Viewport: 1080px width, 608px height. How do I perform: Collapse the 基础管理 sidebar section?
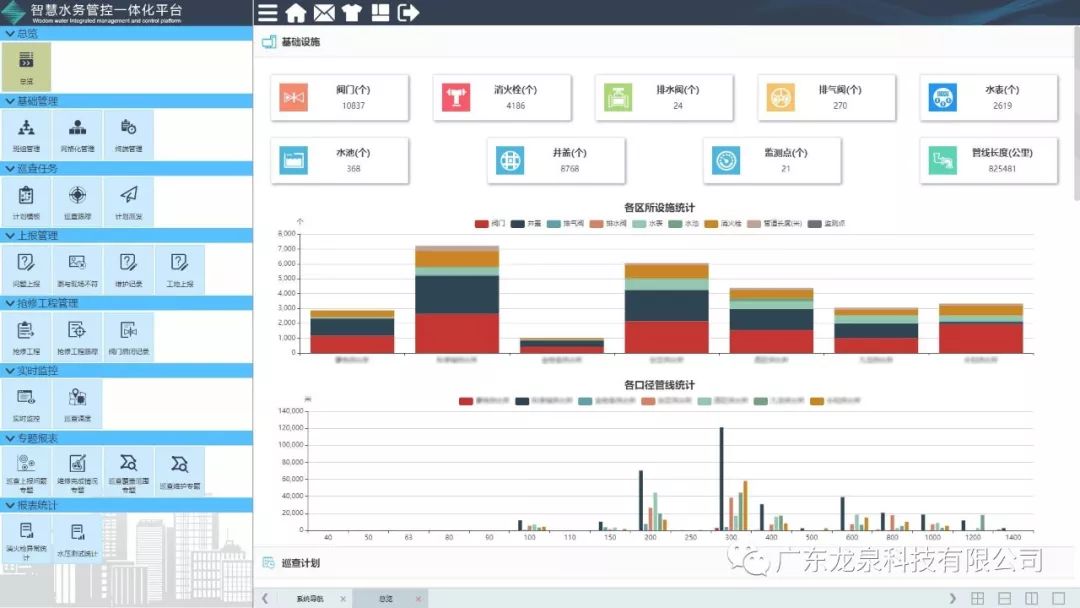click(10, 101)
